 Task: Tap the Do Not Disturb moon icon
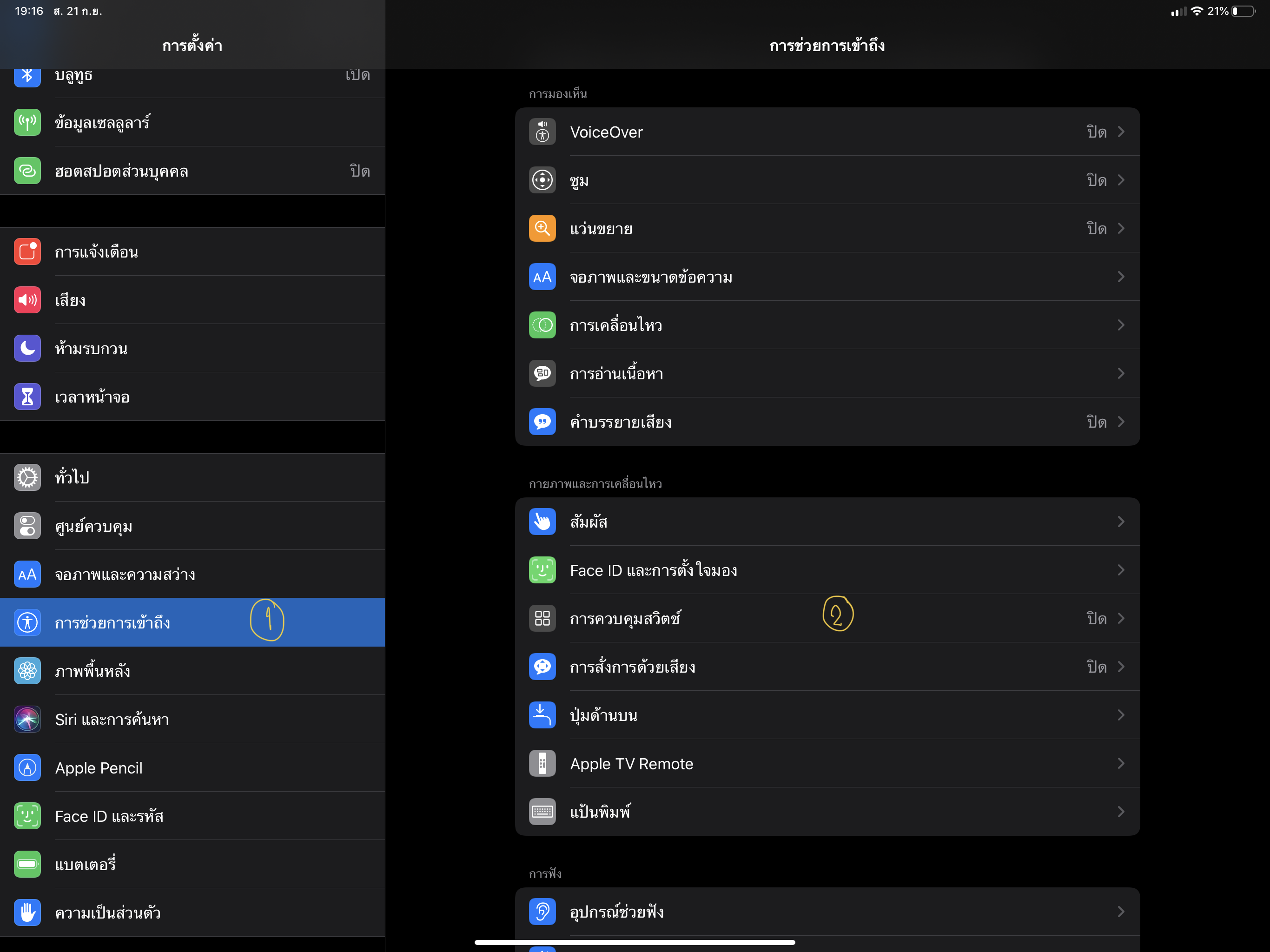click(x=27, y=348)
